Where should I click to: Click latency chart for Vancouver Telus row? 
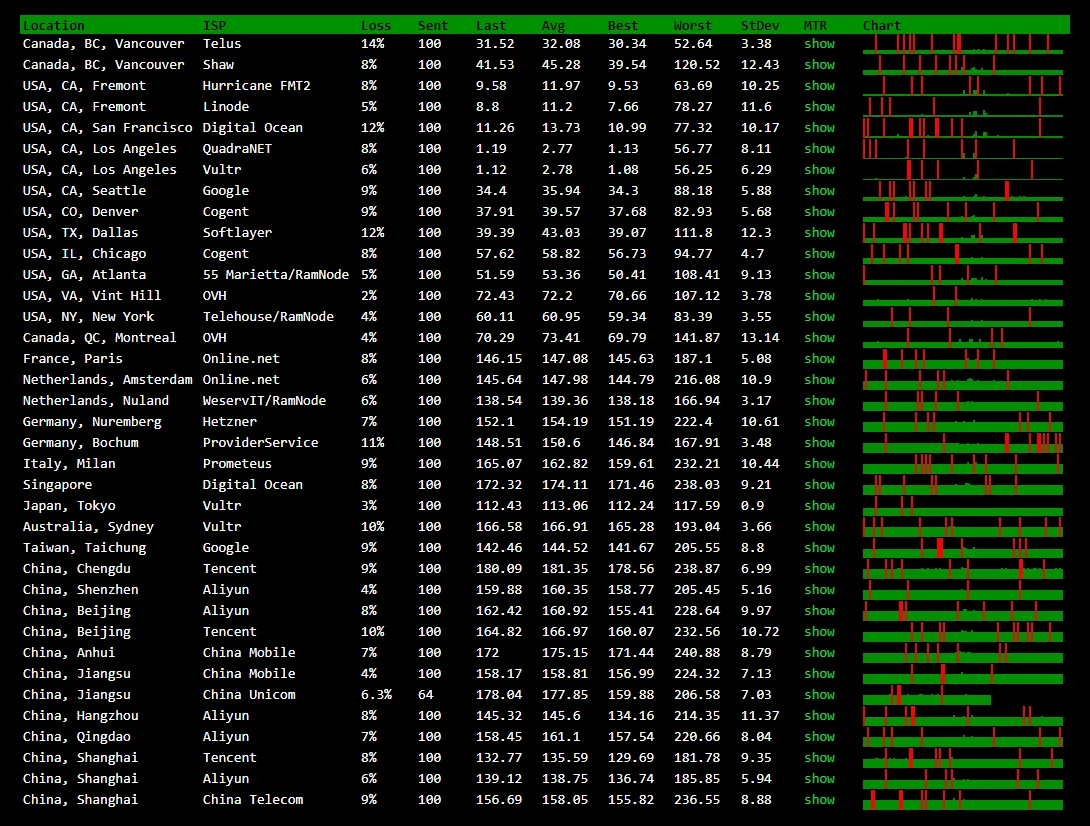(963, 44)
